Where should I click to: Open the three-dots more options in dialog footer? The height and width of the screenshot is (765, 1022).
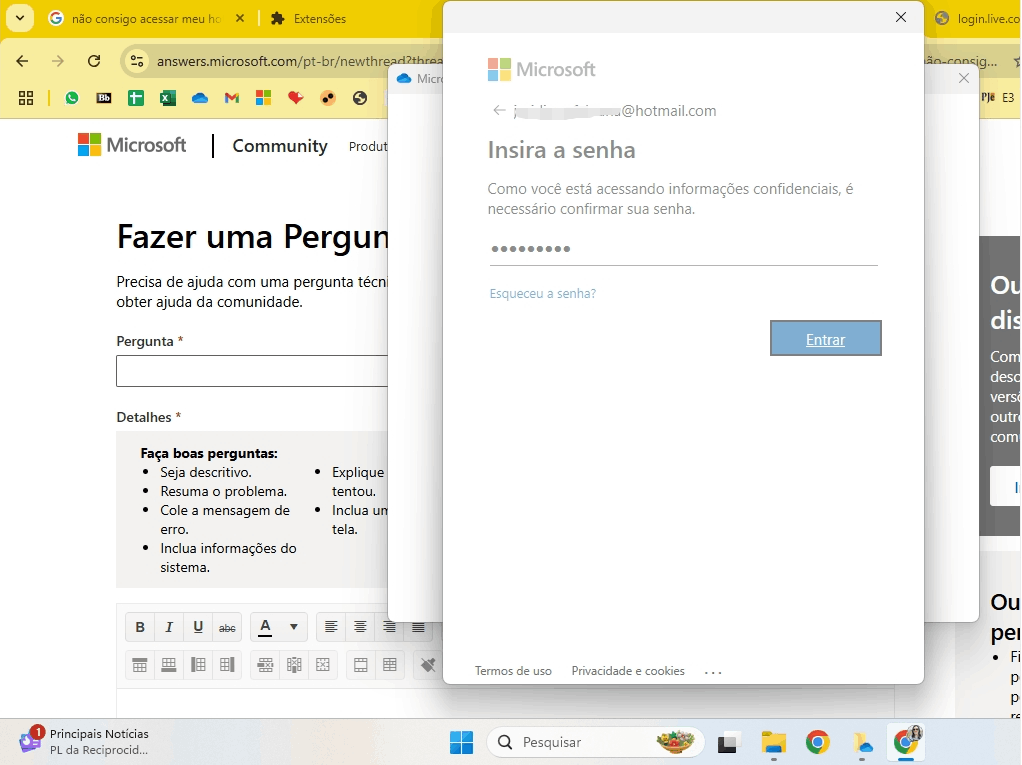[x=713, y=672]
